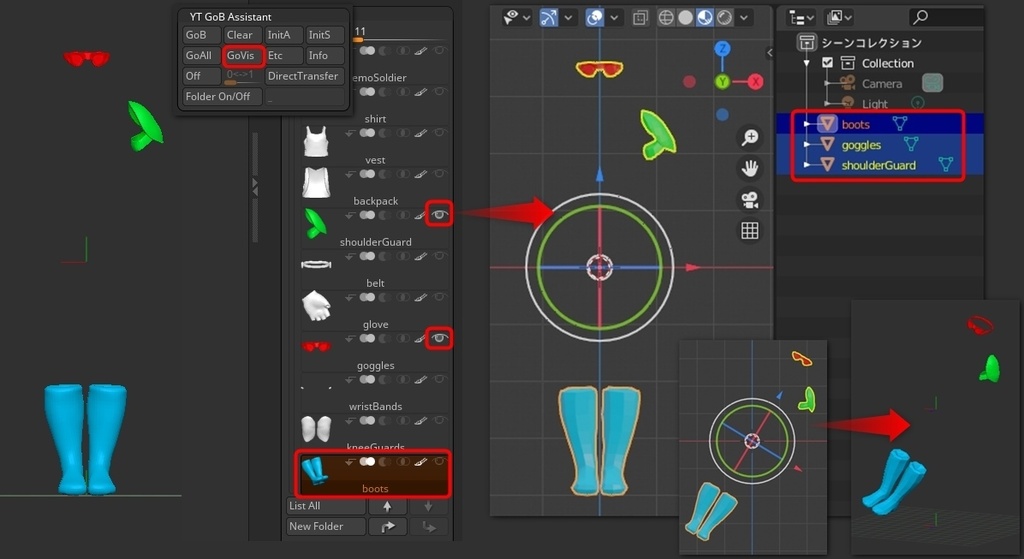Open the Etc option in GoB Assistant
Viewport: 1024px width, 559px height.
[x=284, y=56]
